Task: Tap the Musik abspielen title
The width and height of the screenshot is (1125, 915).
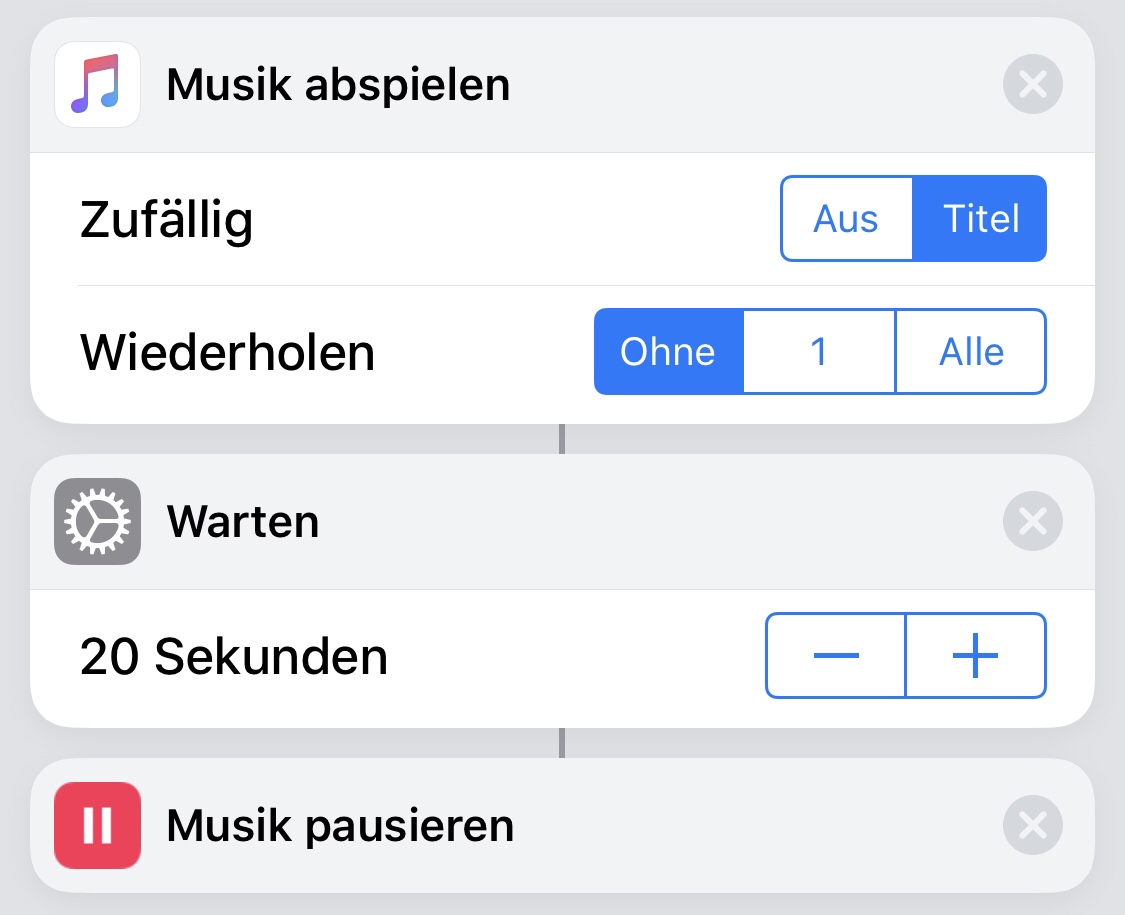Action: point(338,85)
